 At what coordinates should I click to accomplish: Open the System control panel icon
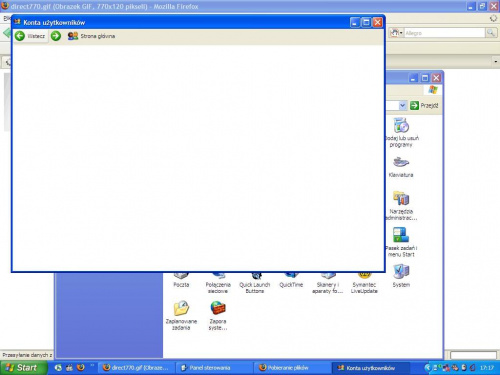click(x=401, y=276)
